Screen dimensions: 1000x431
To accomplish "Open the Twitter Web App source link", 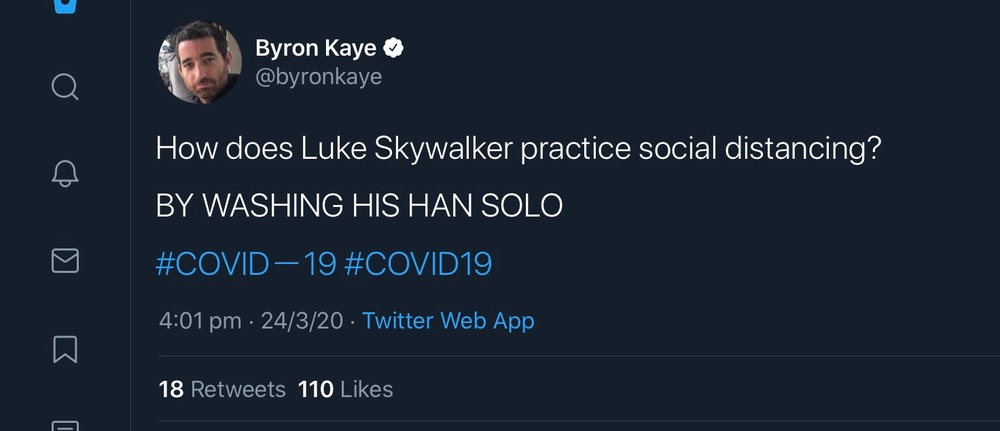I will coord(448,321).
